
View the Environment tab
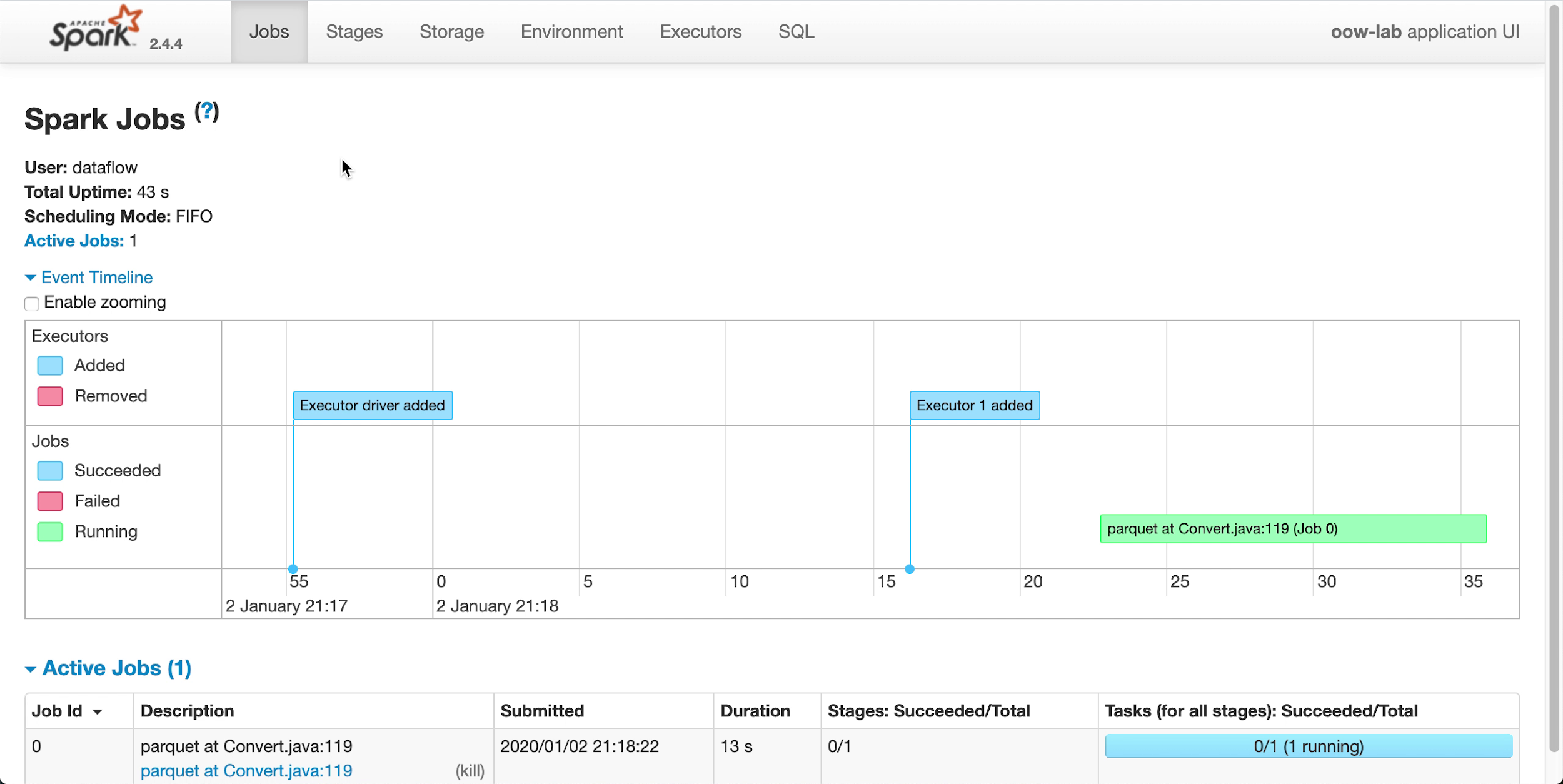click(571, 31)
